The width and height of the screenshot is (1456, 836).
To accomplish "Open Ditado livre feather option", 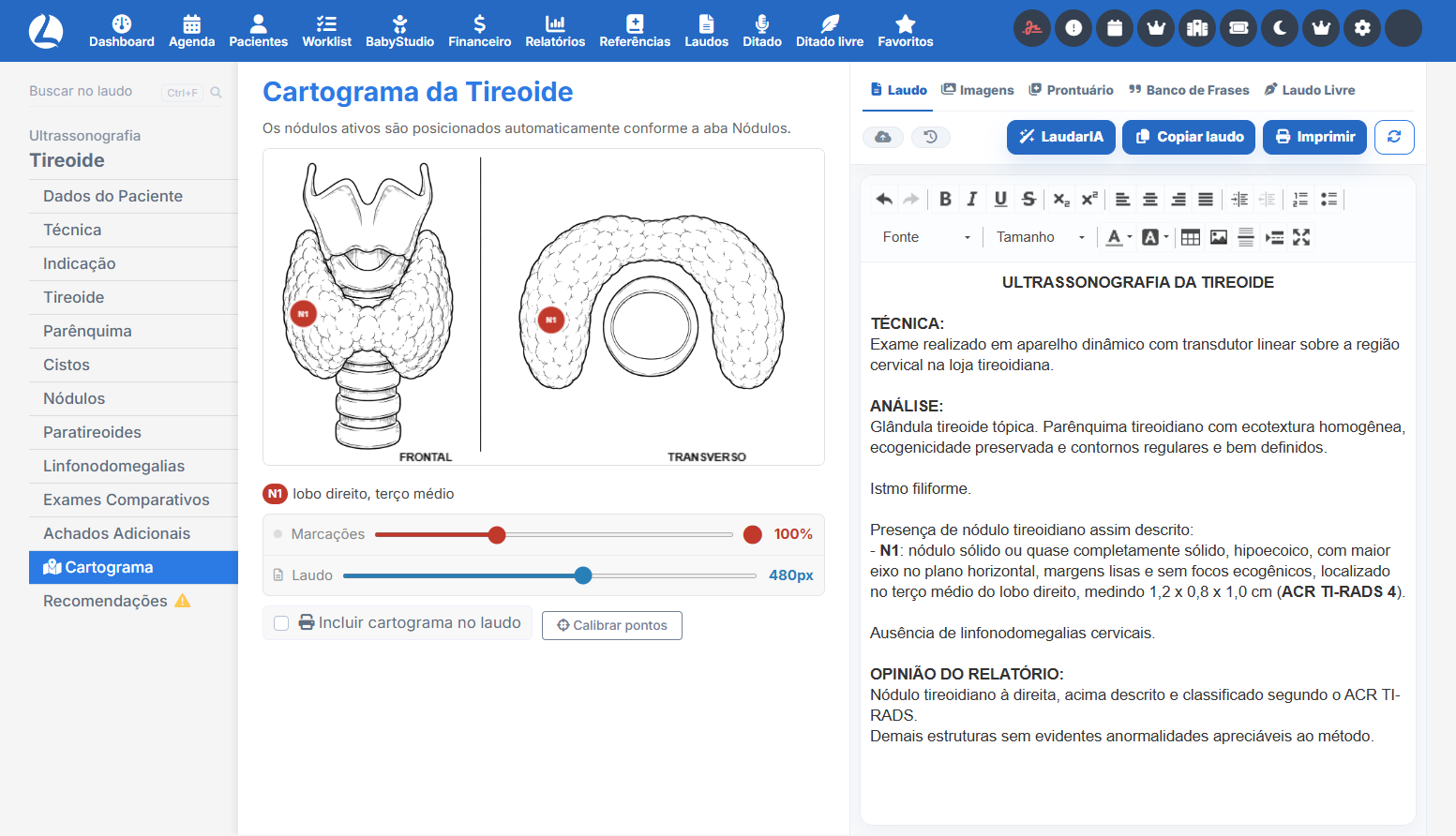I will point(830,31).
